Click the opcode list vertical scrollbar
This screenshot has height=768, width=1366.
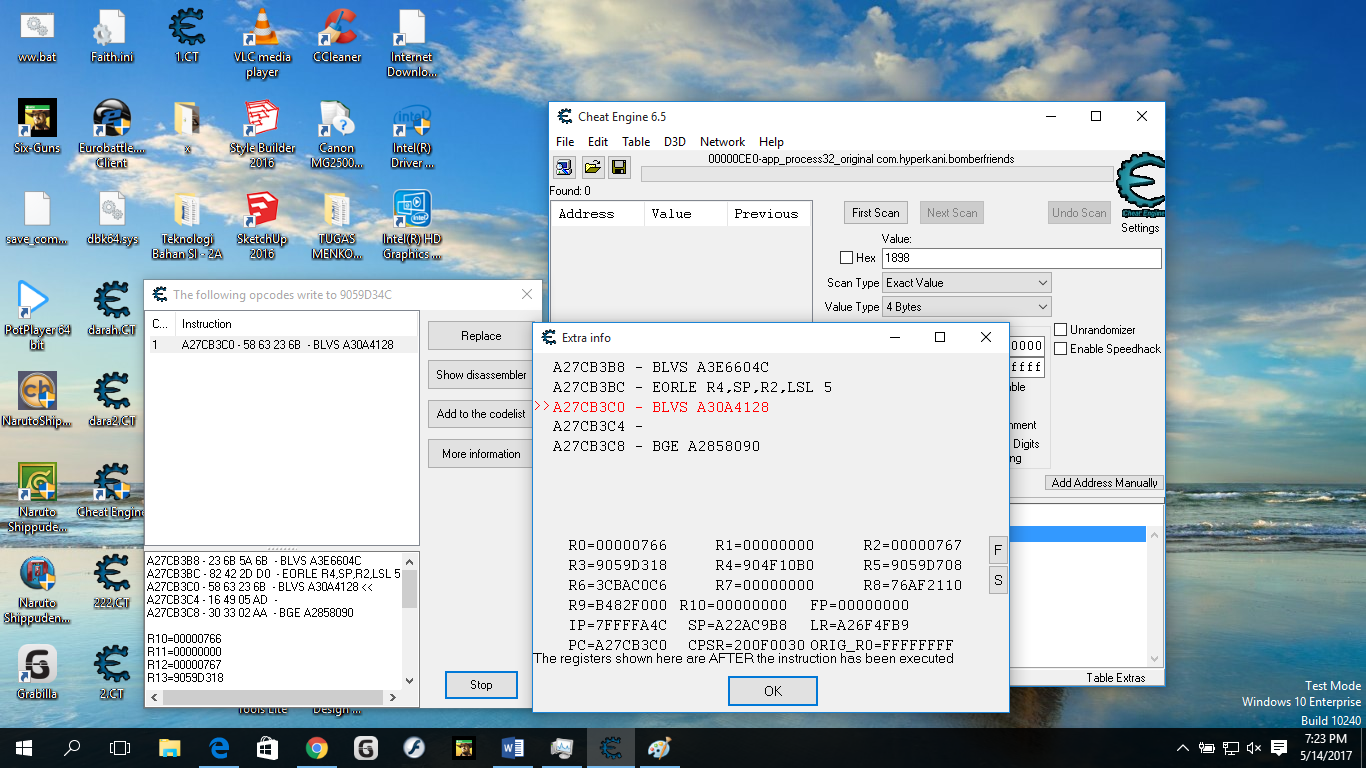[x=409, y=619]
